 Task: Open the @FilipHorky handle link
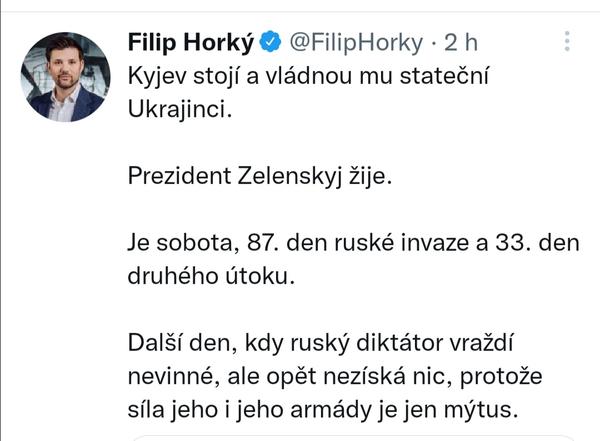358,43
